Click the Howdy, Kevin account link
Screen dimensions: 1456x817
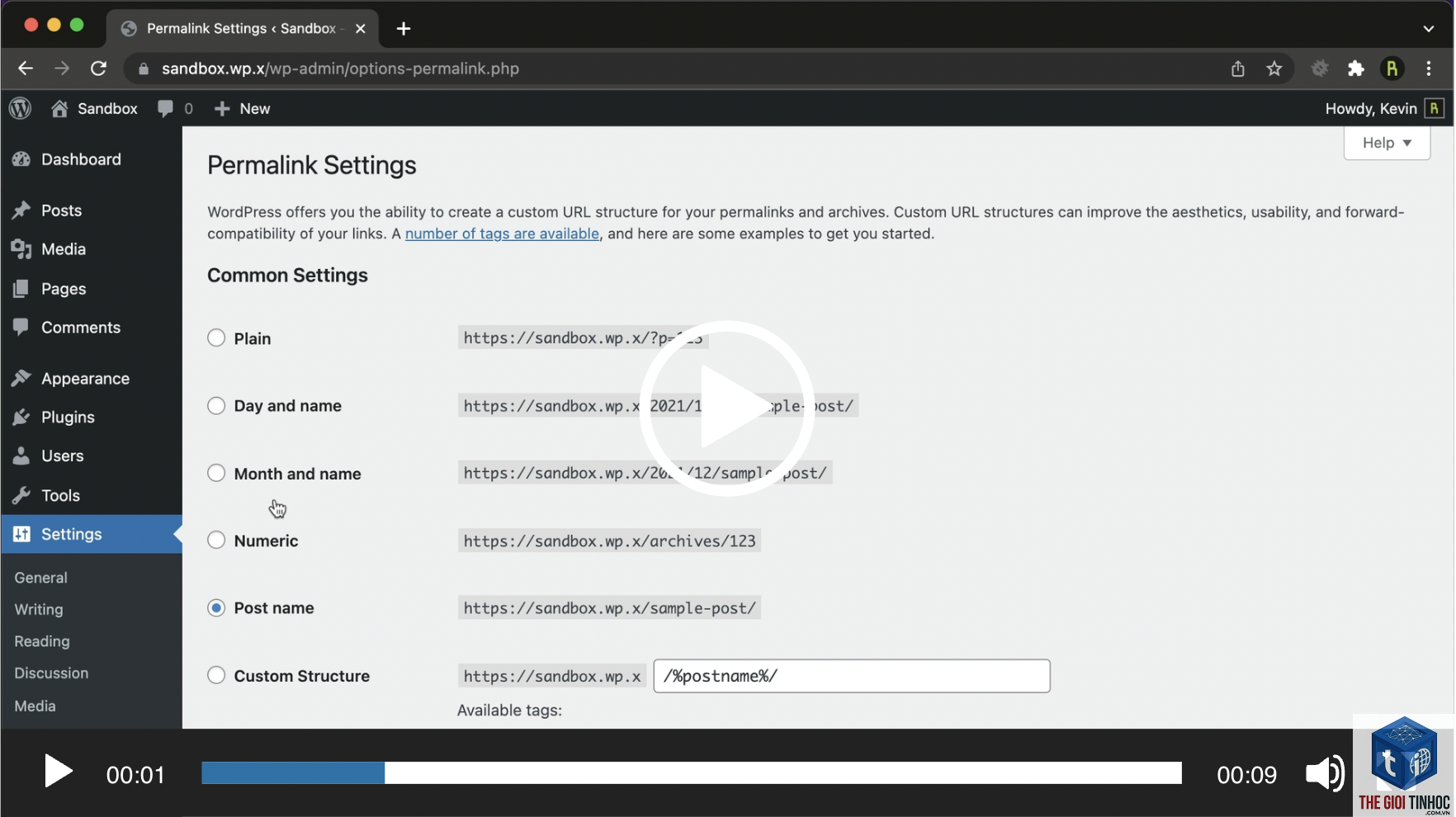pyautogui.click(x=1371, y=108)
